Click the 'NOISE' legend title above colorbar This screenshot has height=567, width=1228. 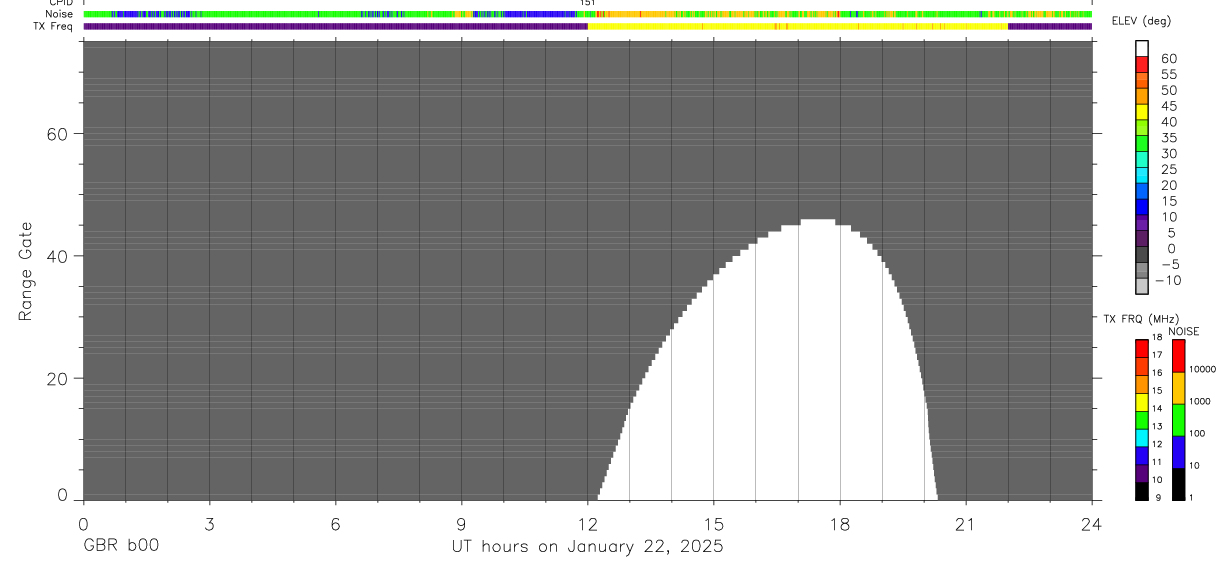click(x=1184, y=331)
